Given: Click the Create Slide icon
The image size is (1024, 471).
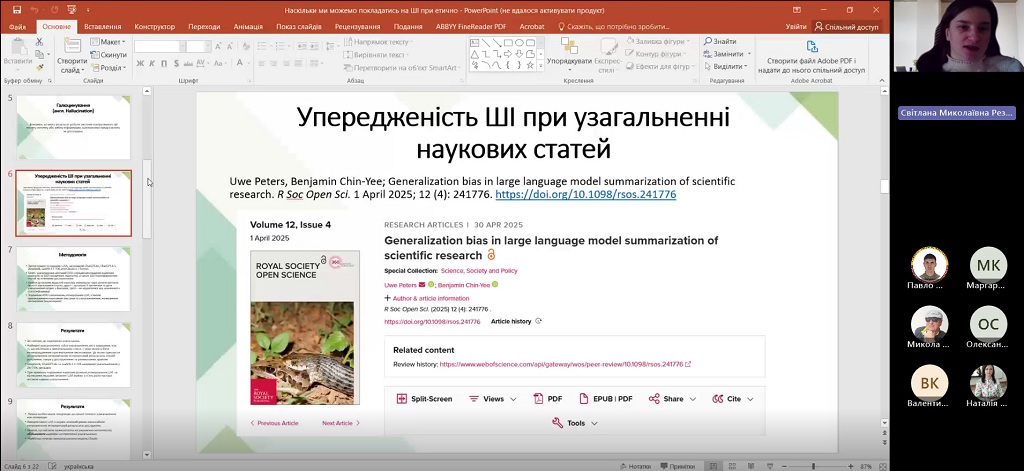Looking at the screenshot, I should [x=70, y=47].
